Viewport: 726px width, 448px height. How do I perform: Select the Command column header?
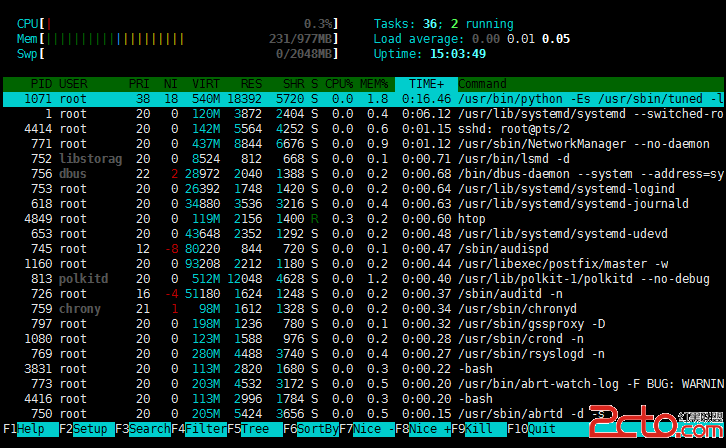click(x=482, y=84)
